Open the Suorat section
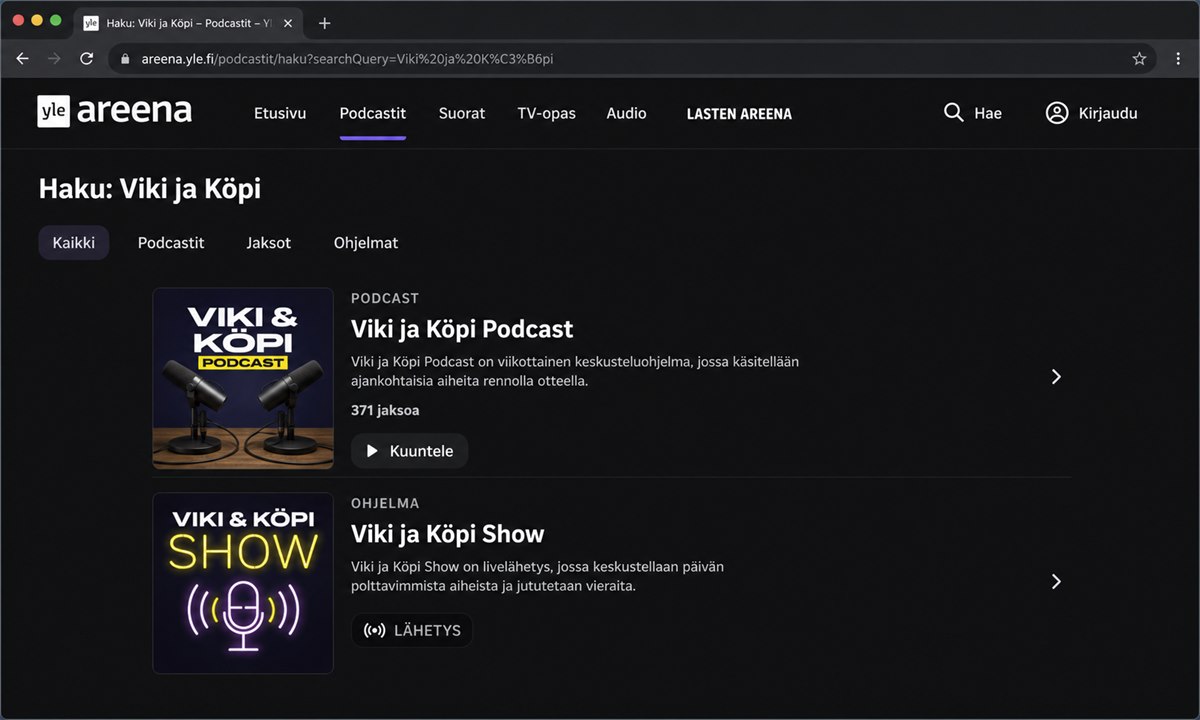 (462, 113)
